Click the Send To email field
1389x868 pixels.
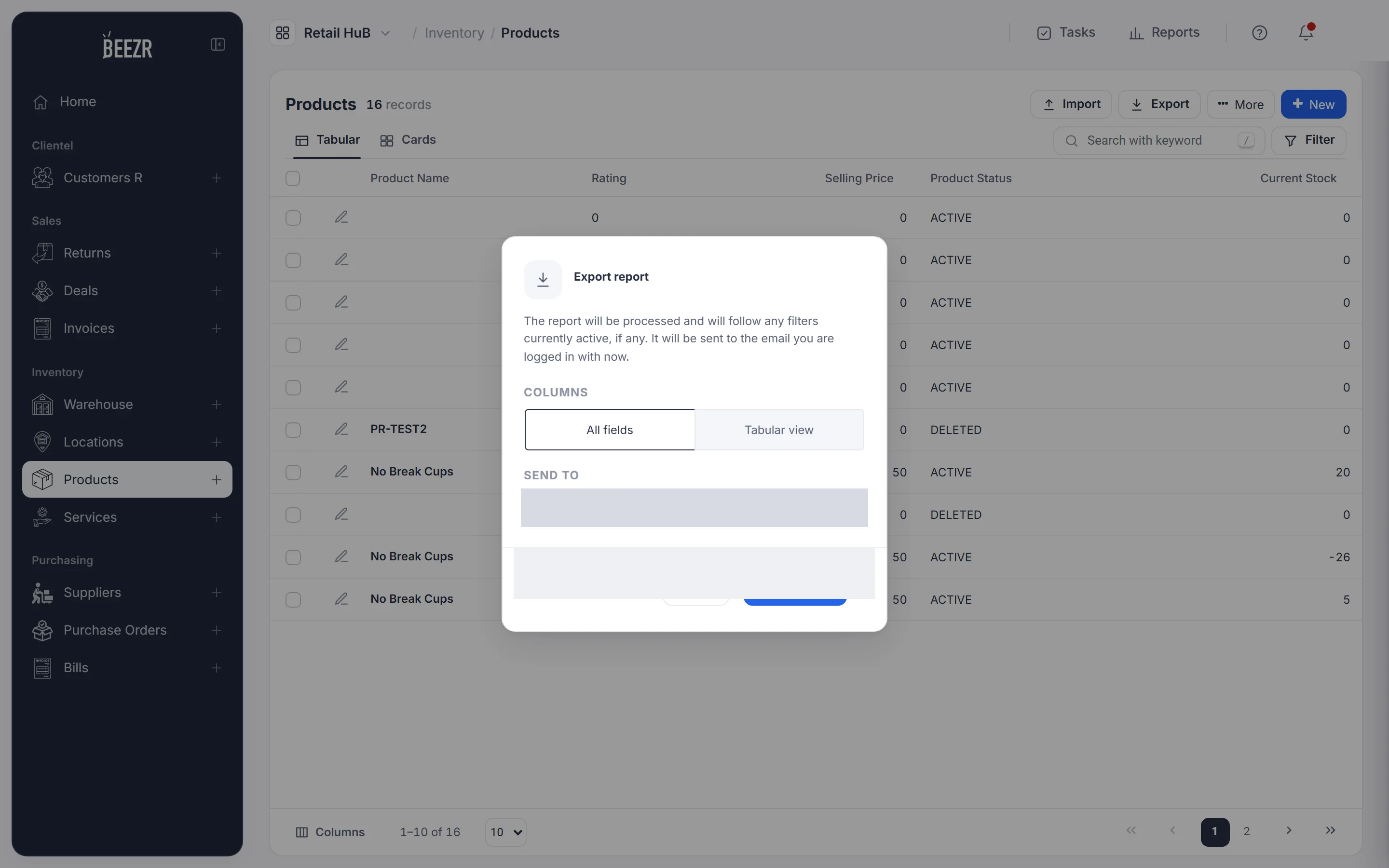694,507
